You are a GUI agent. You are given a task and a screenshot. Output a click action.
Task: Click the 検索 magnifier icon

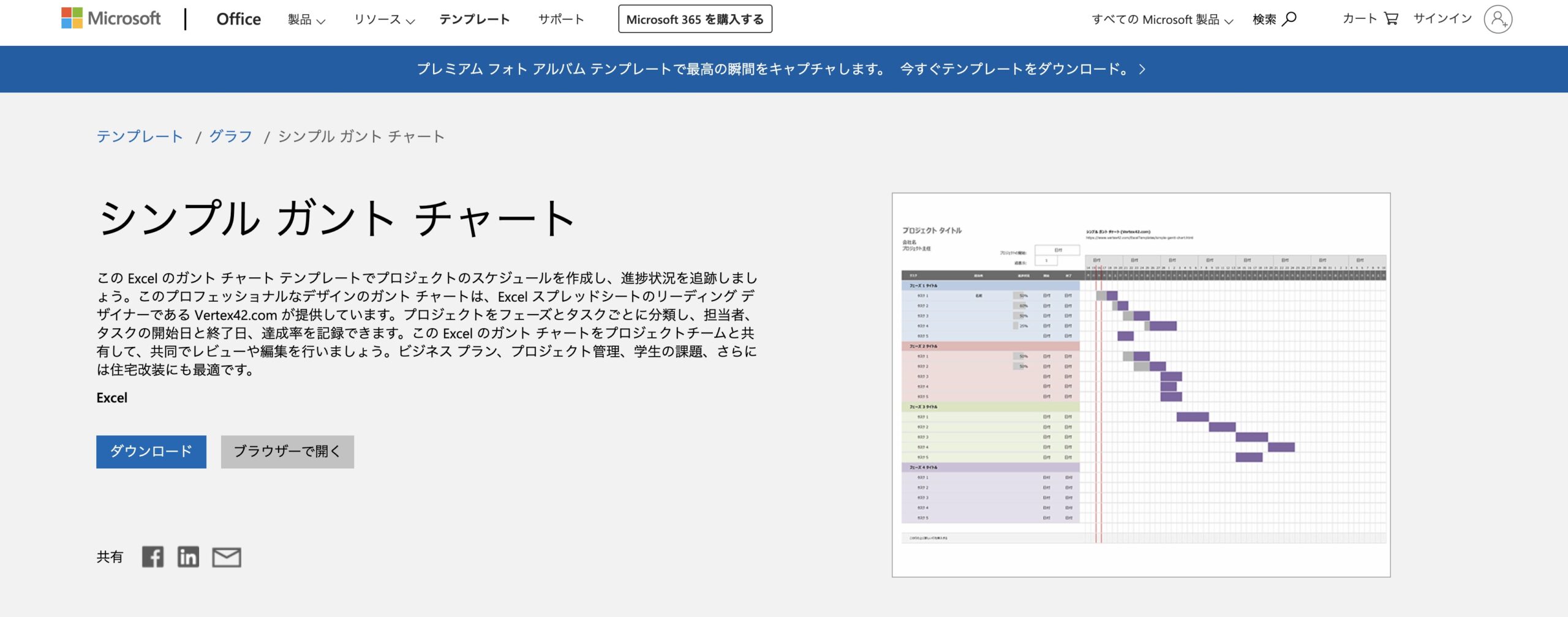(1289, 19)
